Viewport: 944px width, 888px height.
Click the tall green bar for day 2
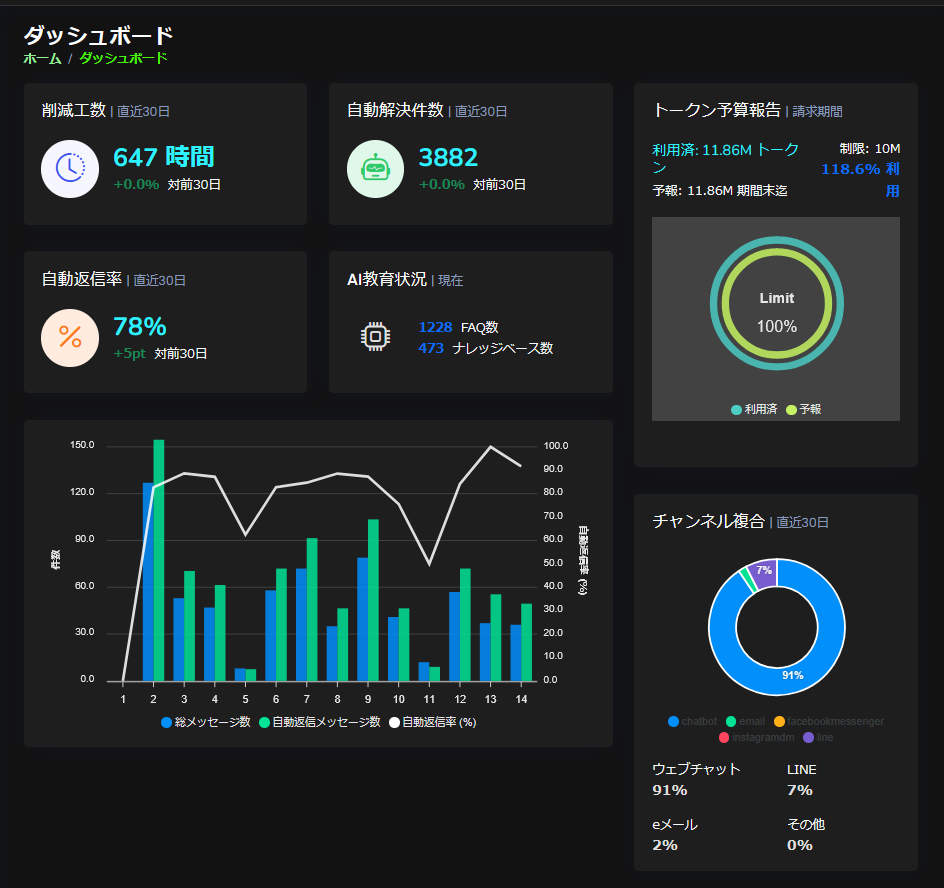(x=158, y=560)
